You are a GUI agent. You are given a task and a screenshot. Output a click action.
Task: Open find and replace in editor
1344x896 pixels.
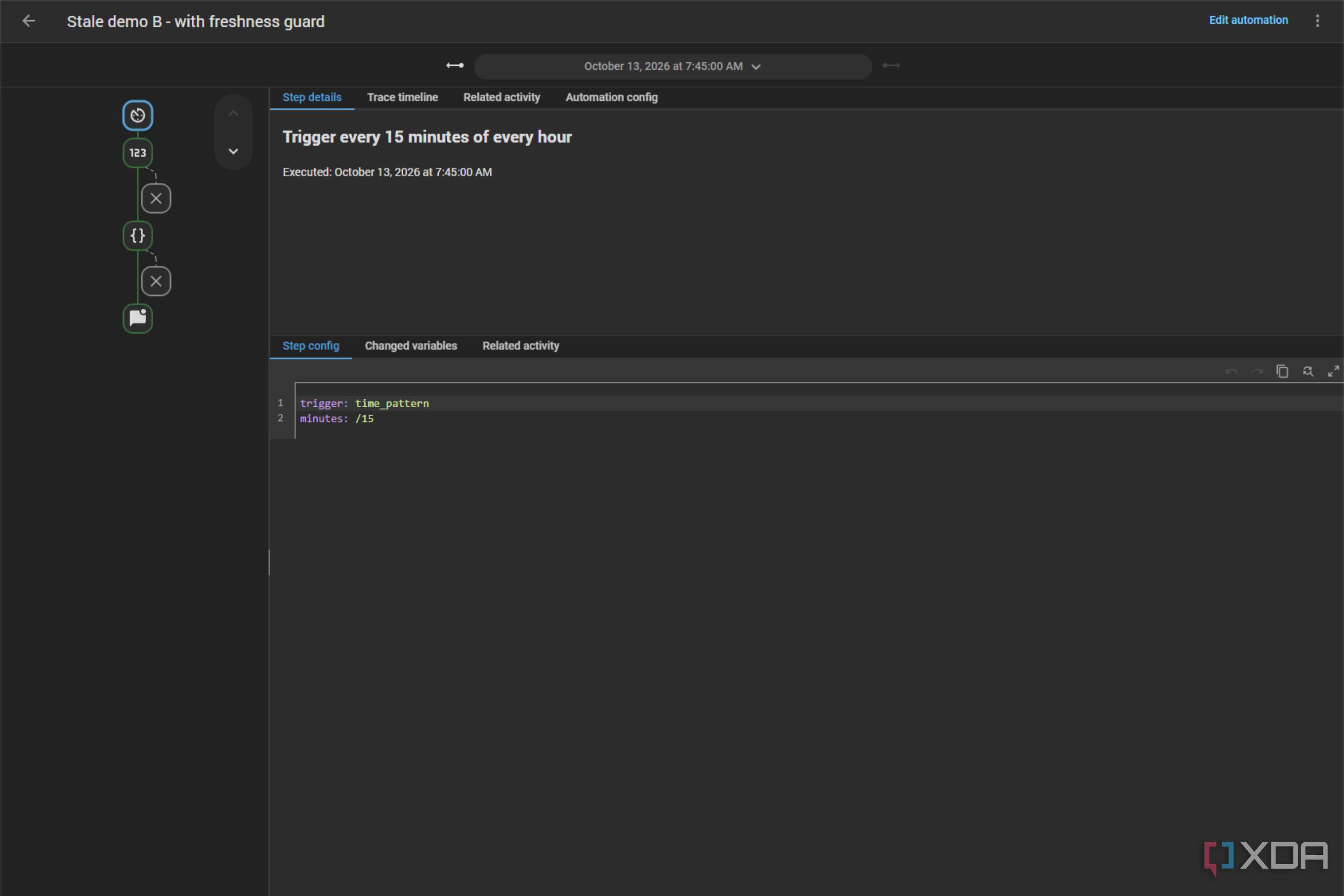click(1308, 371)
